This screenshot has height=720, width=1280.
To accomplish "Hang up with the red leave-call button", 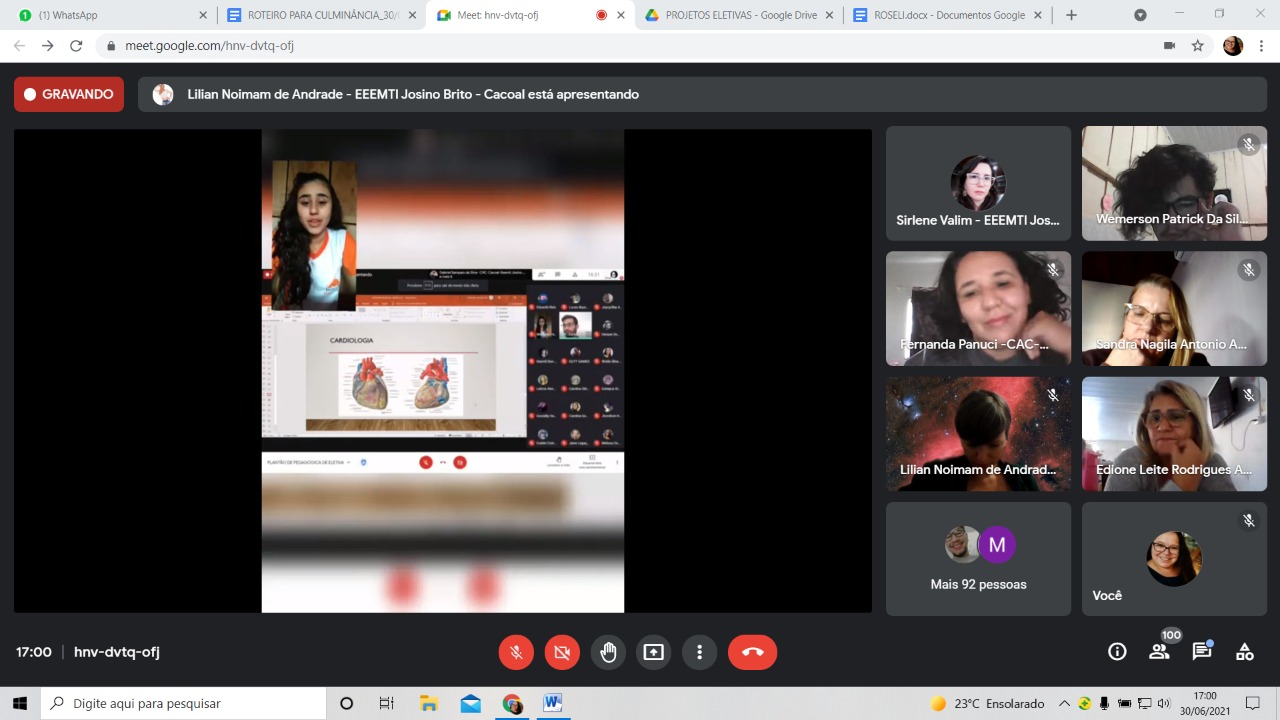I will pyautogui.click(x=753, y=652).
